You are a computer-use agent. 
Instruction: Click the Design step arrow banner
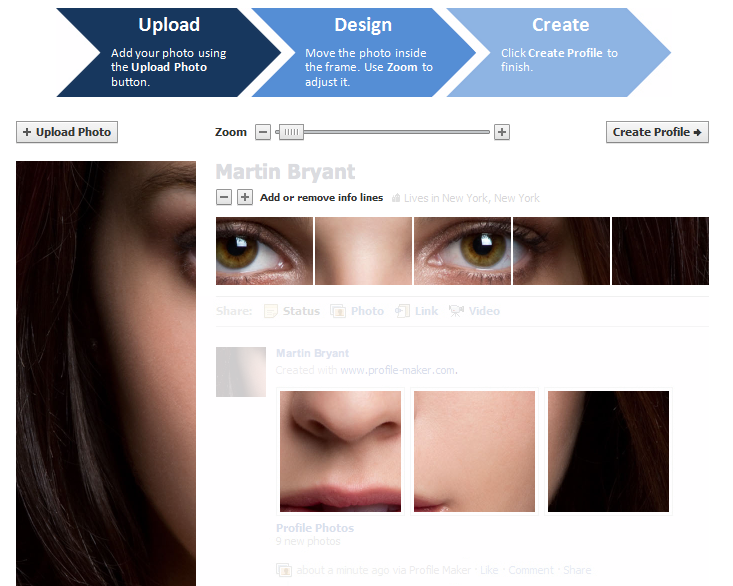point(364,52)
